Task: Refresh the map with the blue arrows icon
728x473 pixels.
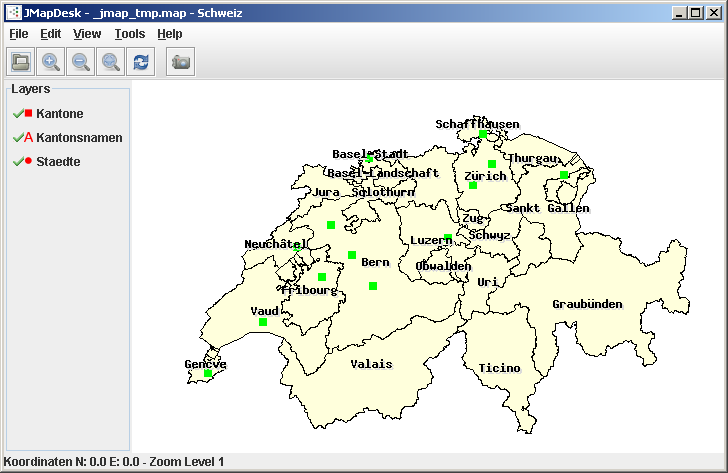Action: click(x=141, y=62)
